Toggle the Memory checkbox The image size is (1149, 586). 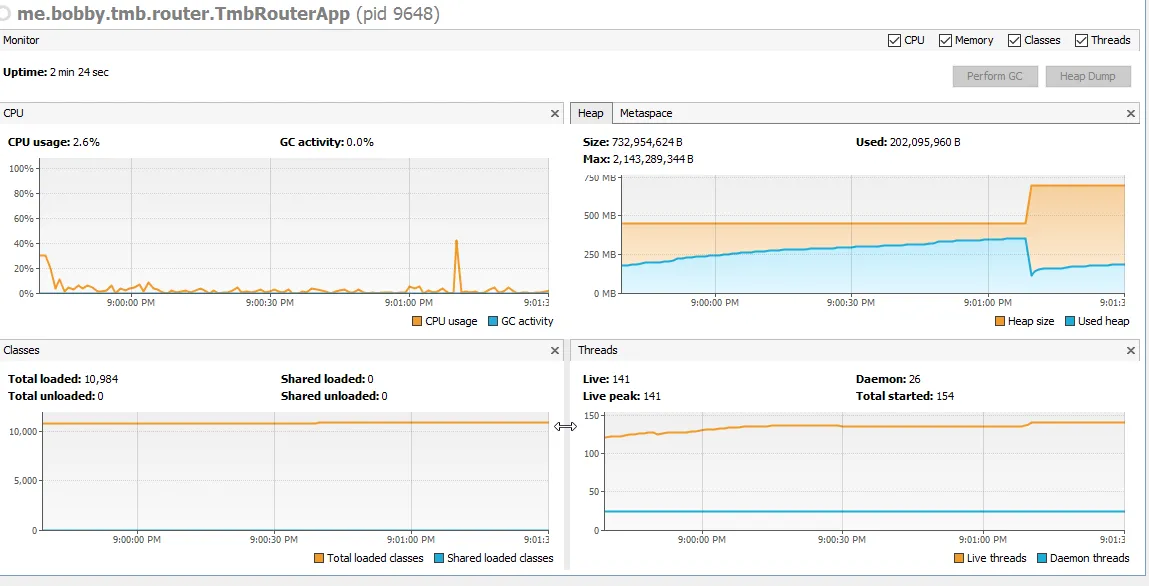pos(945,41)
